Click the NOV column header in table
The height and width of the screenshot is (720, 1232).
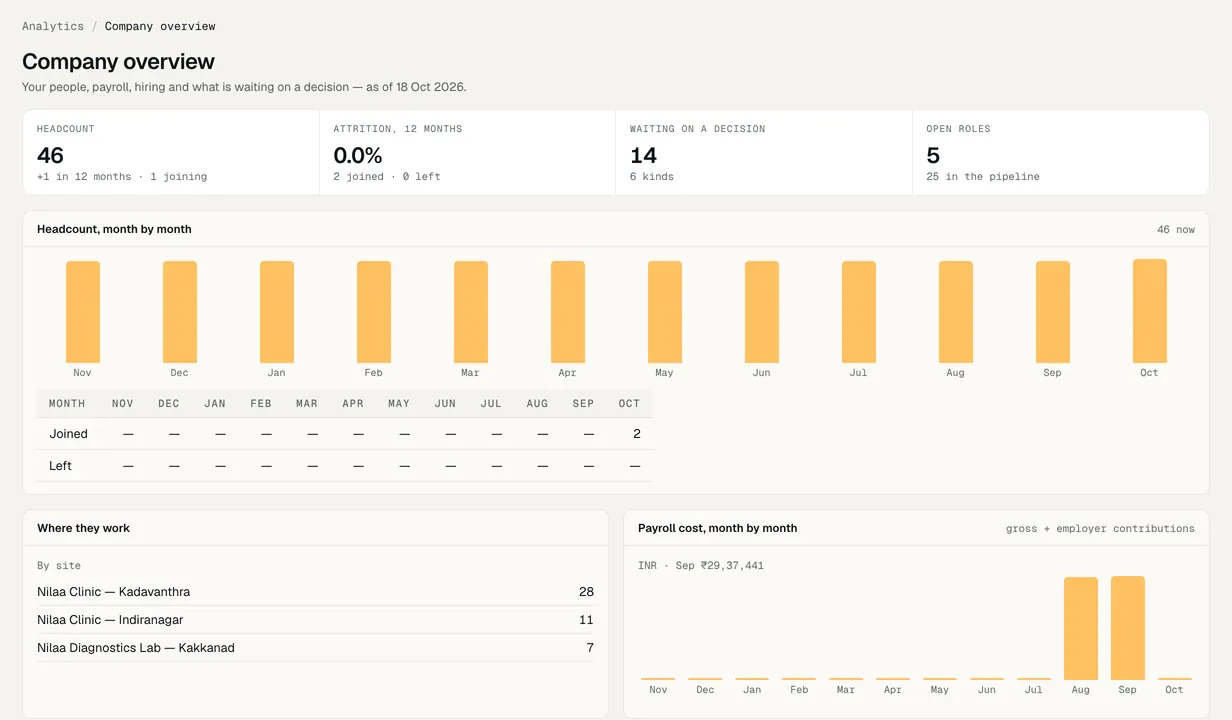123,404
